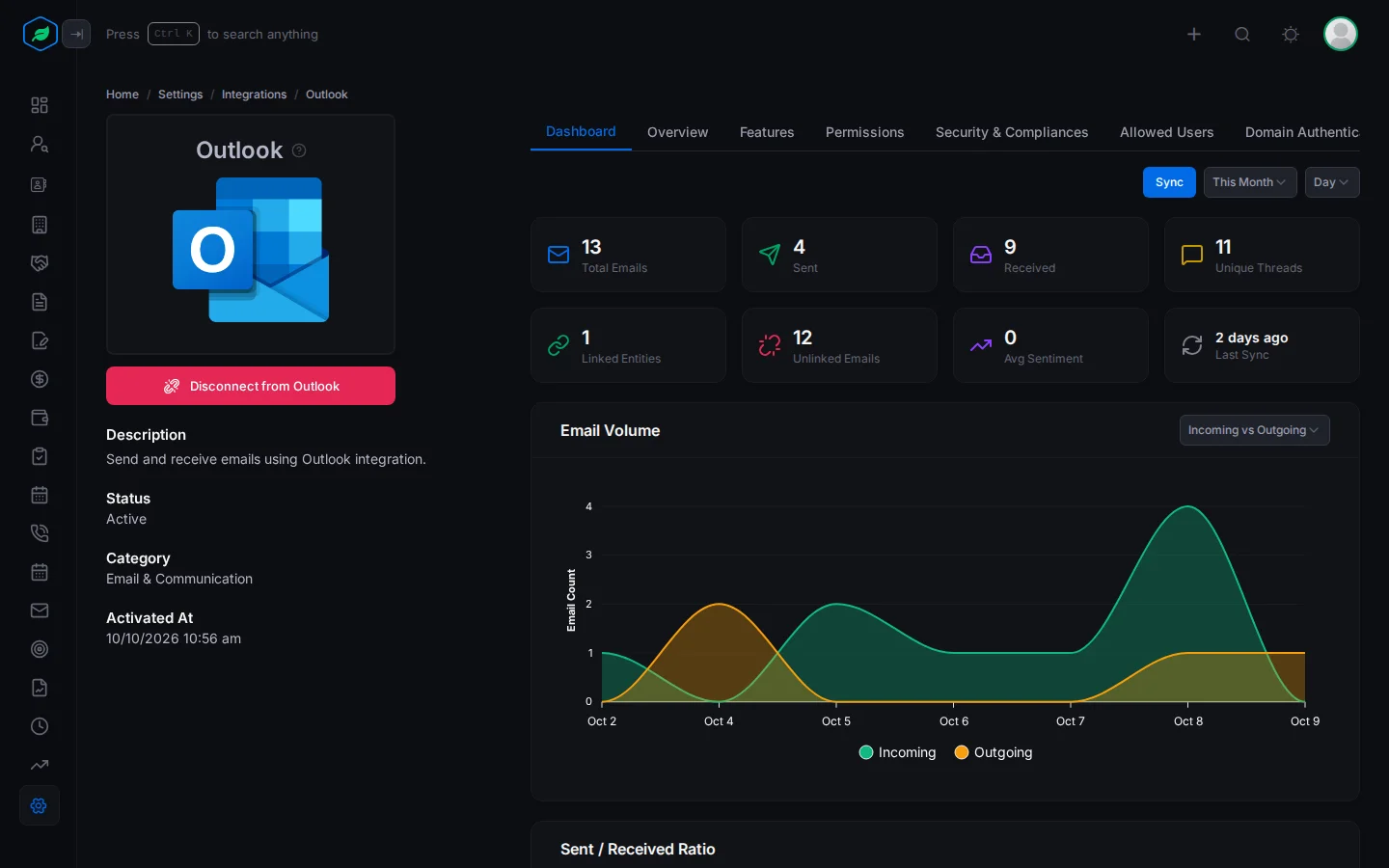Viewport: 1389px width, 868px height.
Task: Switch to the Permissions tab
Action: point(865,132)
